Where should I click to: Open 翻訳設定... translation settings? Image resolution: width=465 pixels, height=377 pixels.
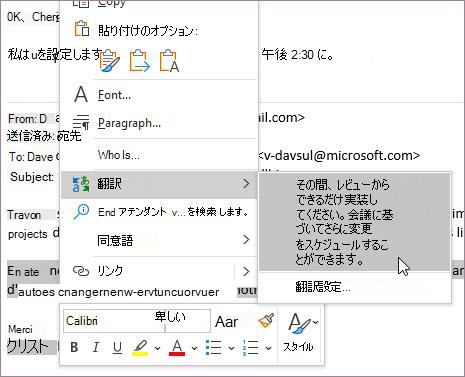tap(355, 287)
